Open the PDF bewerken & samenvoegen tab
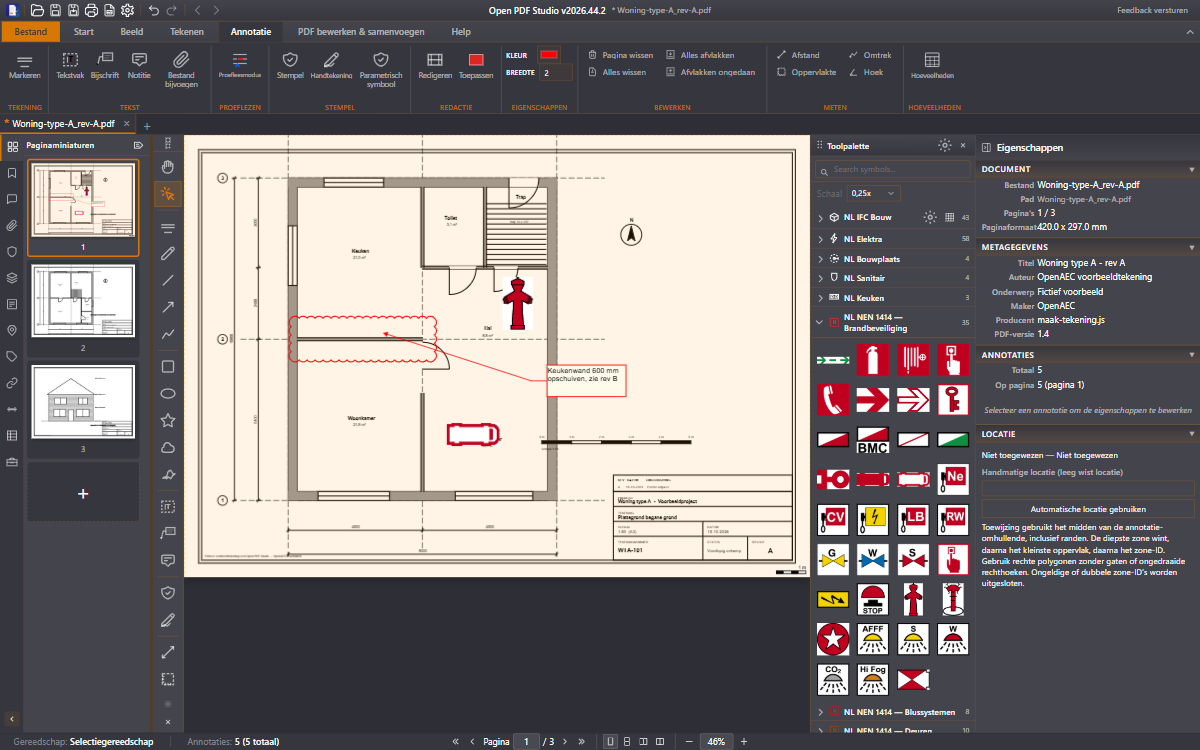The image size is (1200, 750). [x=359, y=32]
